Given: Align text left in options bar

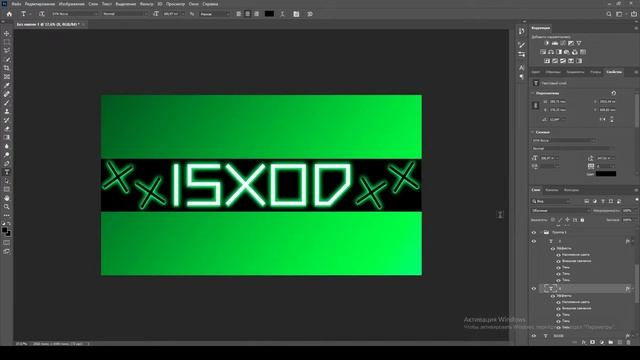Looking at the screenshot, I should [x=239, y=14].
